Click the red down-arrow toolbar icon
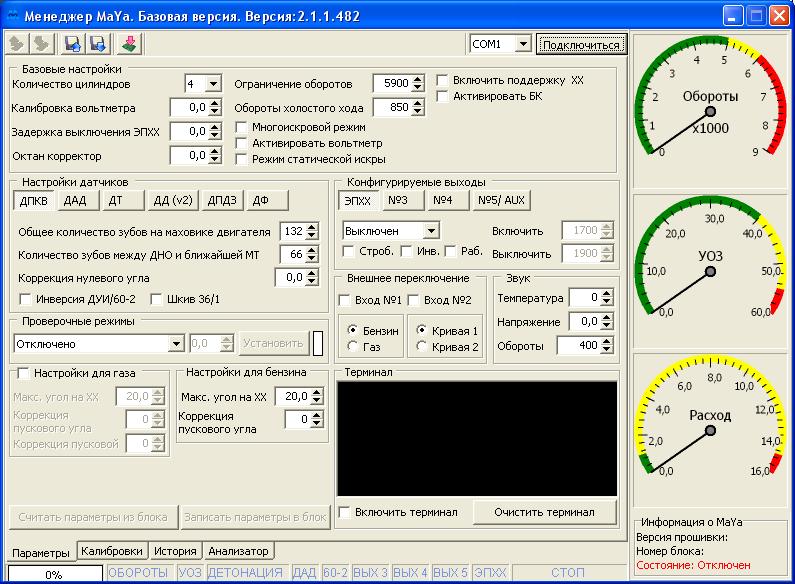This screenshot has height=584, width=795. tap(131, 44)
